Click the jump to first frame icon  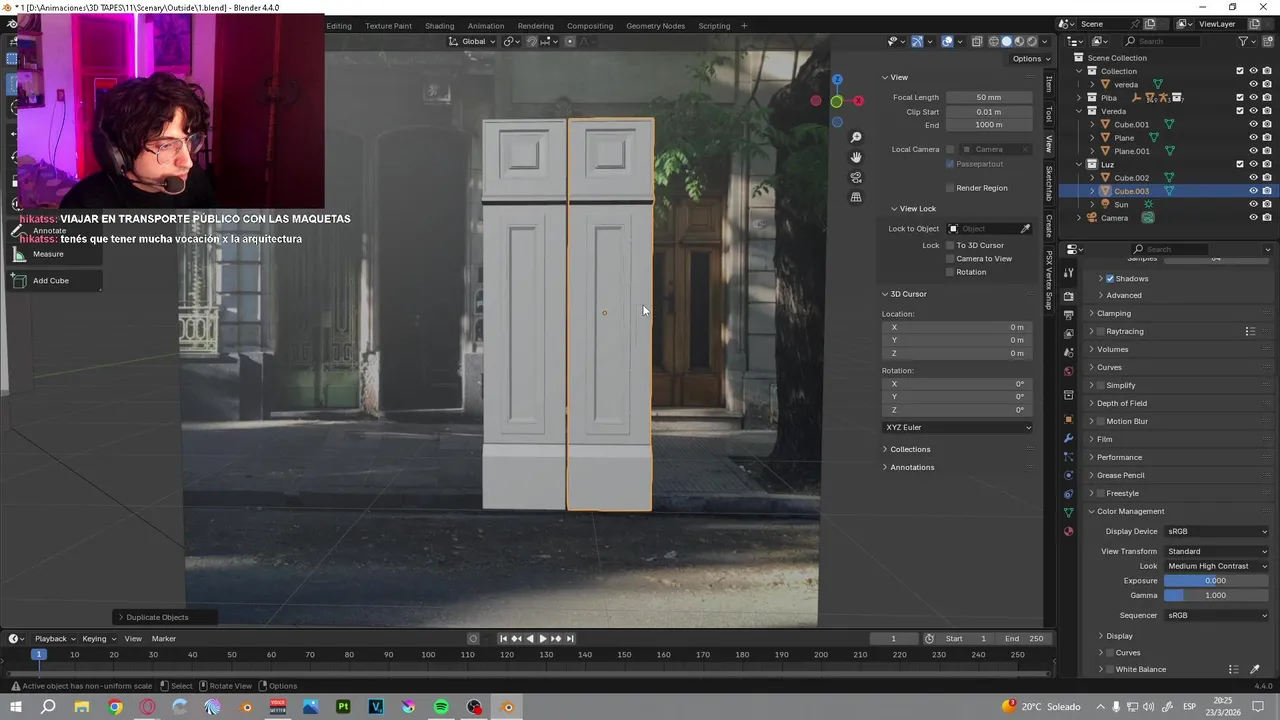[x=503, y=639]
